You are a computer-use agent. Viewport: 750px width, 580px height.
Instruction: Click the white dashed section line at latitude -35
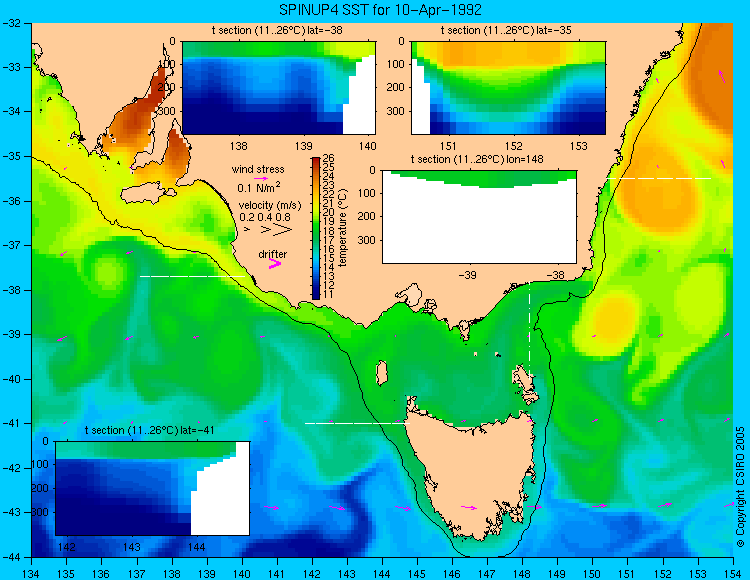(x=659, y=178)
